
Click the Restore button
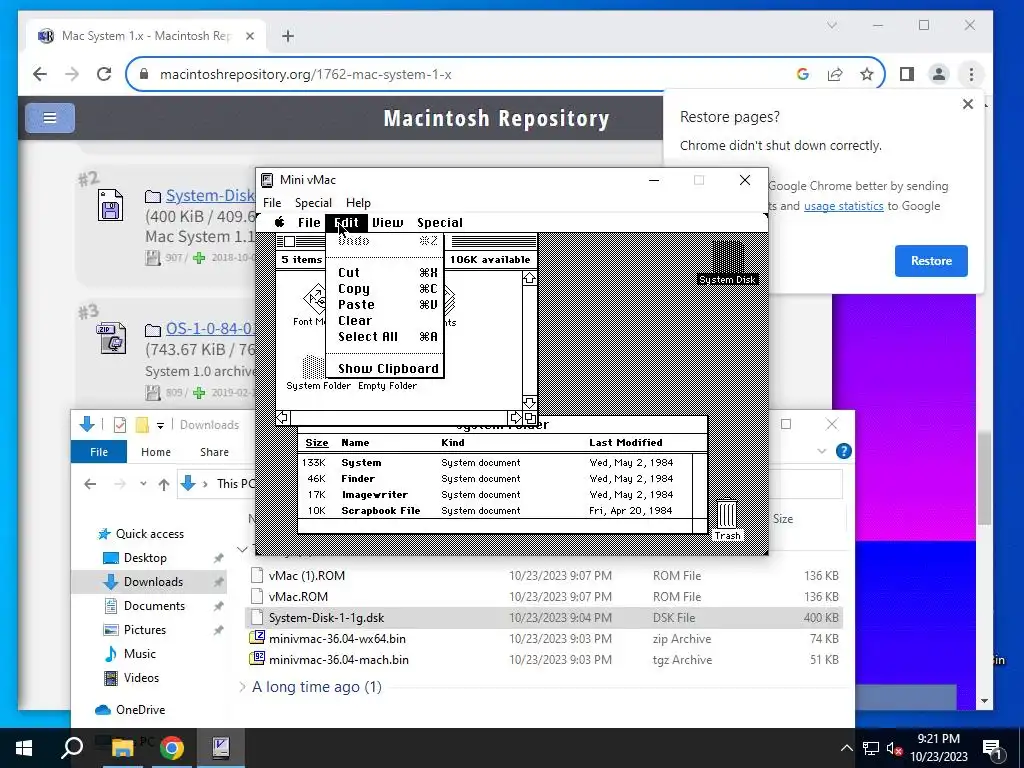(931, 261)
